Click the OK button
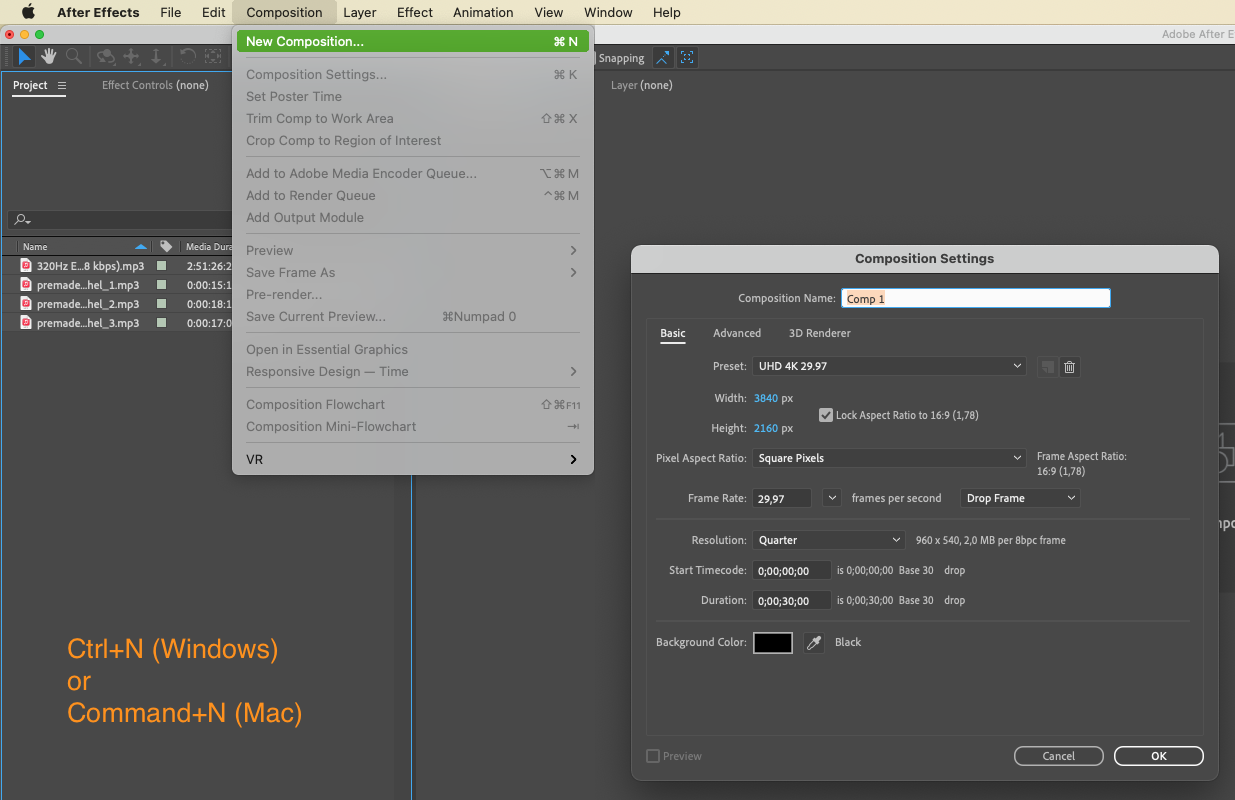Screen dimensions: 1235x800 click(1159, 756)
